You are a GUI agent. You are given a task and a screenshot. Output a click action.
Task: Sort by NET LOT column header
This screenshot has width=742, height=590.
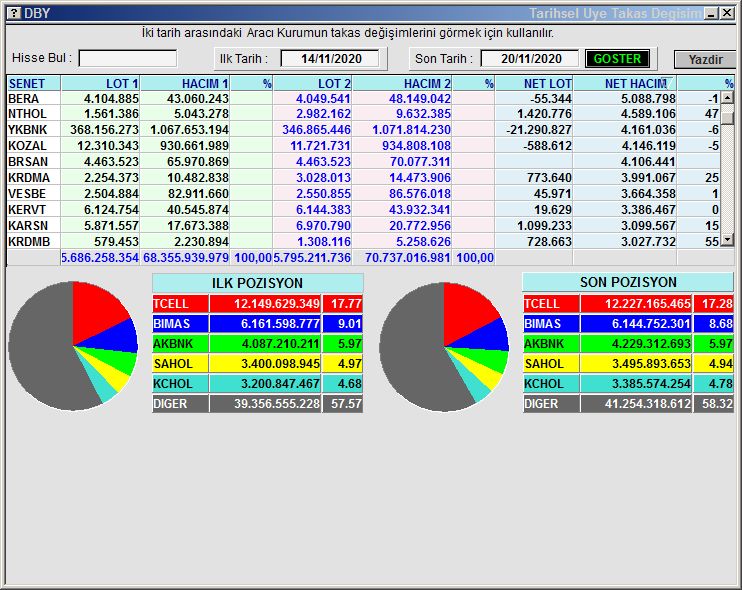[534, 84]
